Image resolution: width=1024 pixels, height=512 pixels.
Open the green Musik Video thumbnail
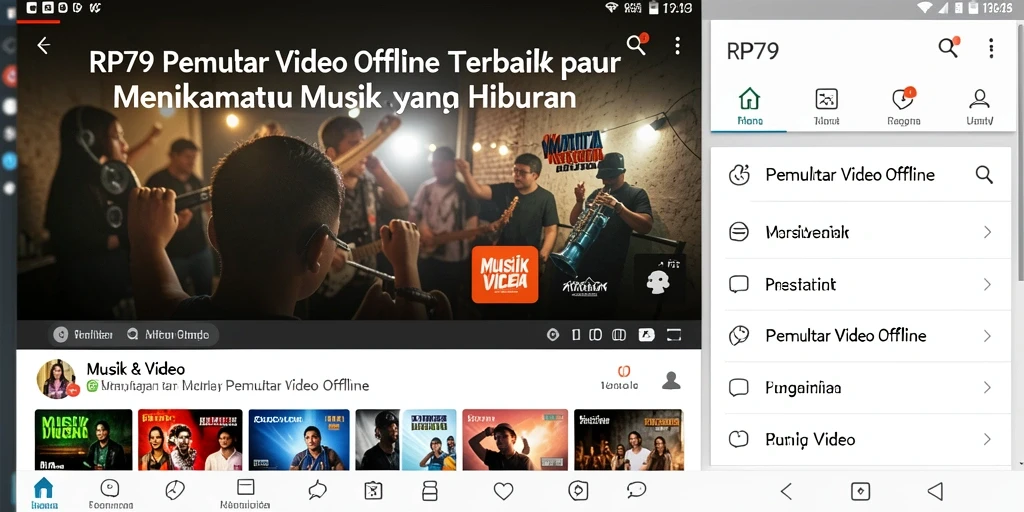pos(83,440)
